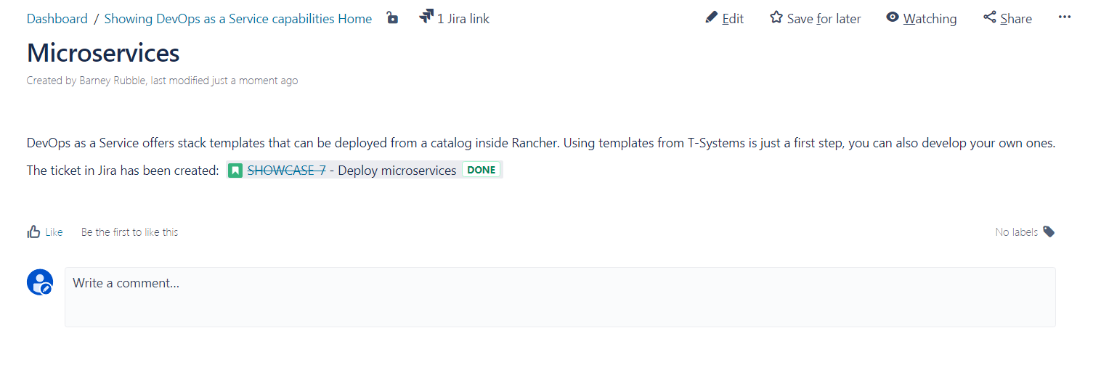1109x381 pixels.
Task: Open the Jira link icon
Action: point(426,17)
